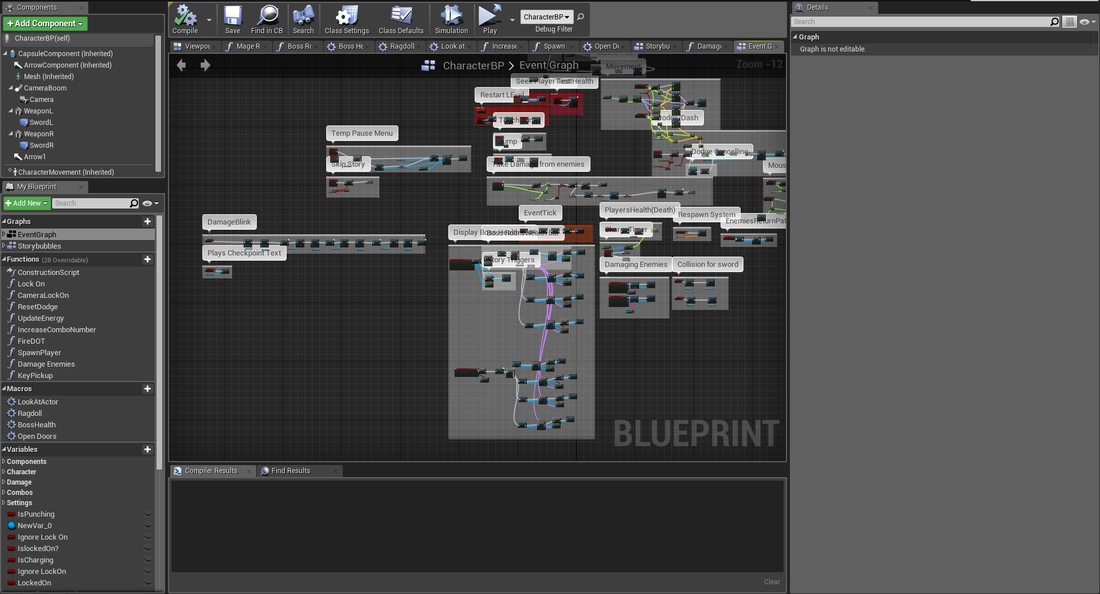Click the binoculars Search toolbar icon
The width and height of the screenshot is (1100, 594).
click(x=303, y=15)
